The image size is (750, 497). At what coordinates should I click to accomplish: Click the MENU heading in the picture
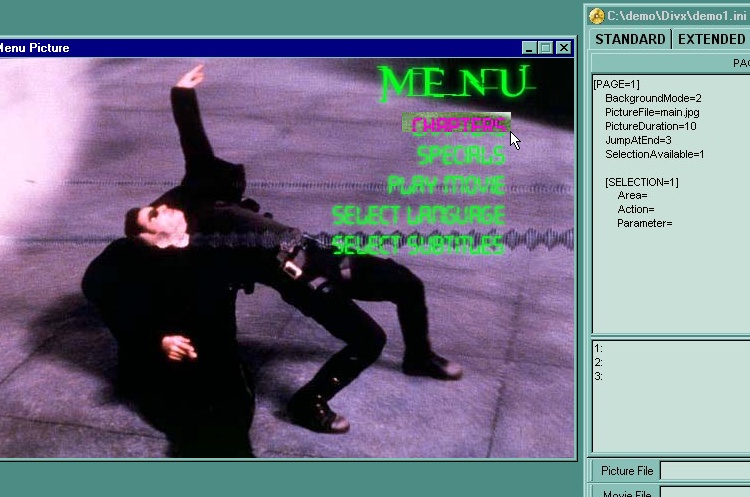click(x=456, y=83)
